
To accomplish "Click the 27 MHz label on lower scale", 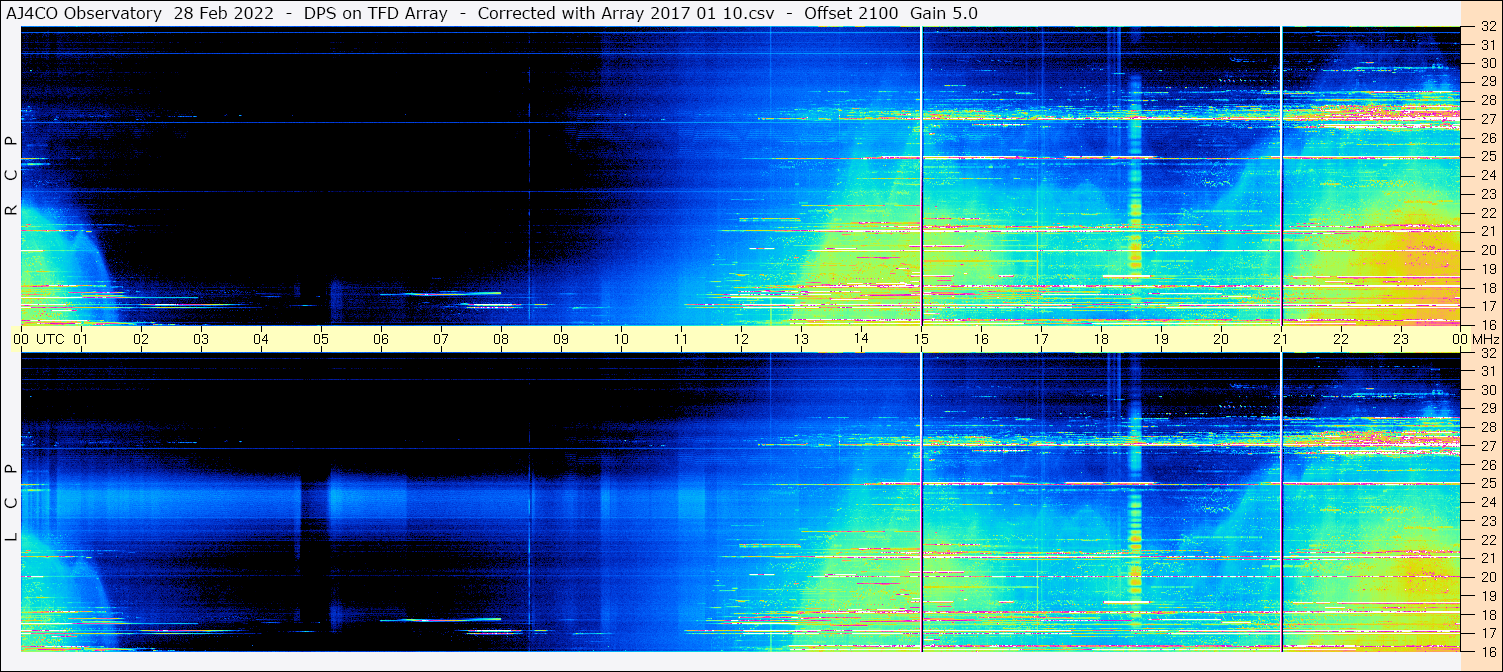I will [x=1487, y=446].
